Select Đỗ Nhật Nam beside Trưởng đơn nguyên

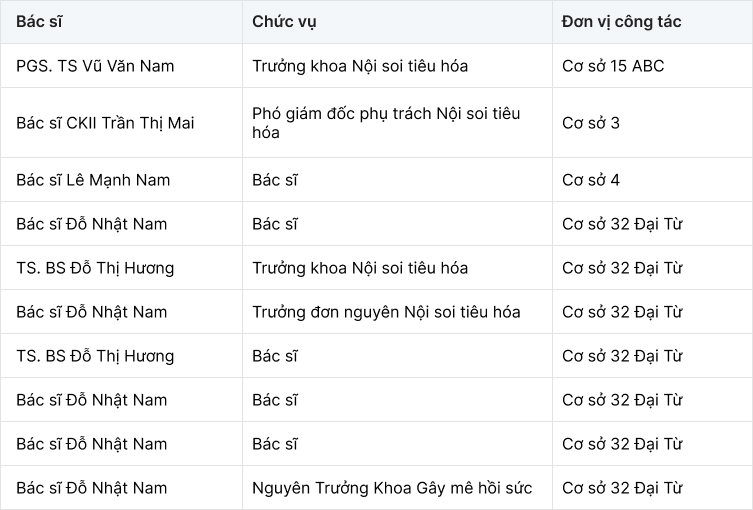point(92,312)
